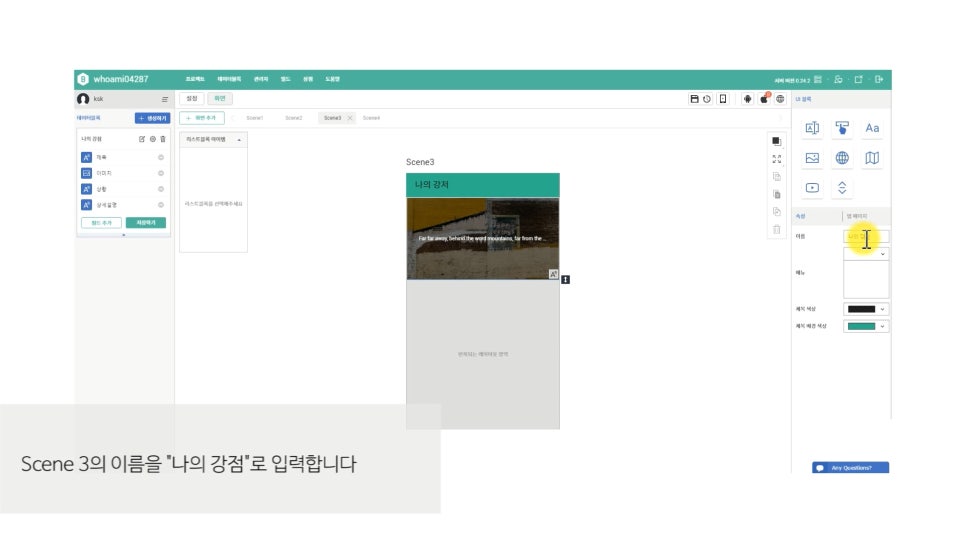Select the 상황 text field row
966x543 pixels.
pos(123,189)
